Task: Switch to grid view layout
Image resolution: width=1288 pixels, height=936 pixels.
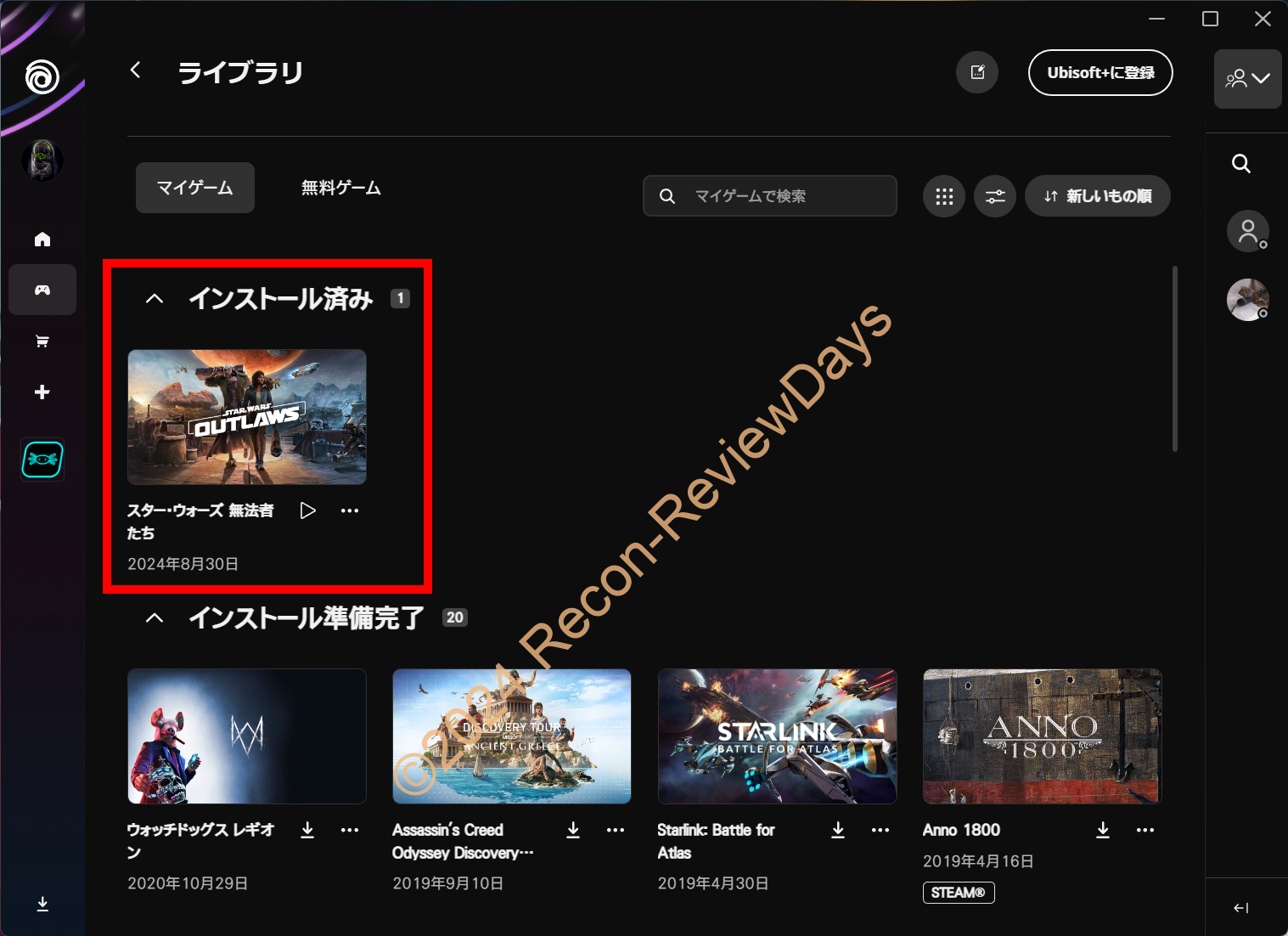Action: coord(944,197)
